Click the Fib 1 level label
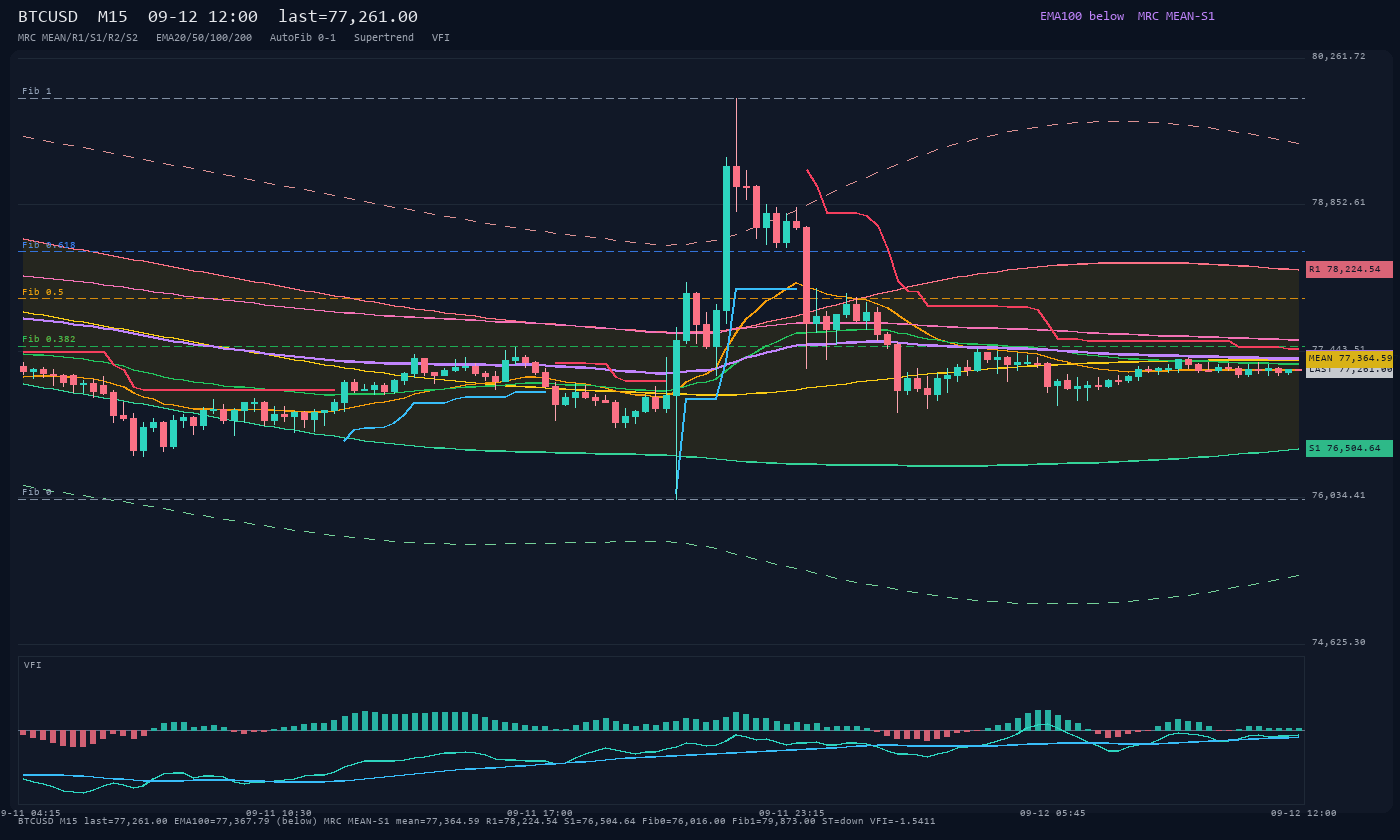 [37, 92]
